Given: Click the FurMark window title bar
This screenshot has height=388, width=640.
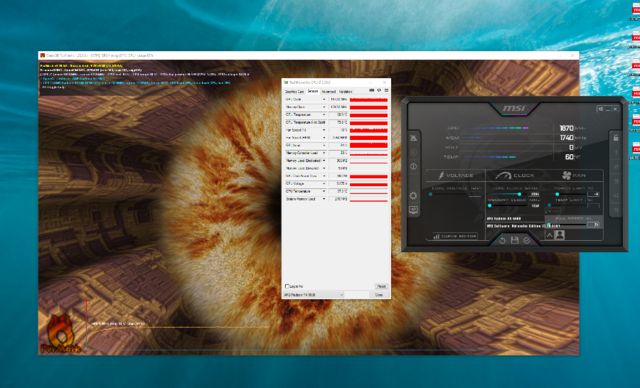Looking at the screenshot, I should click(309, 55).
